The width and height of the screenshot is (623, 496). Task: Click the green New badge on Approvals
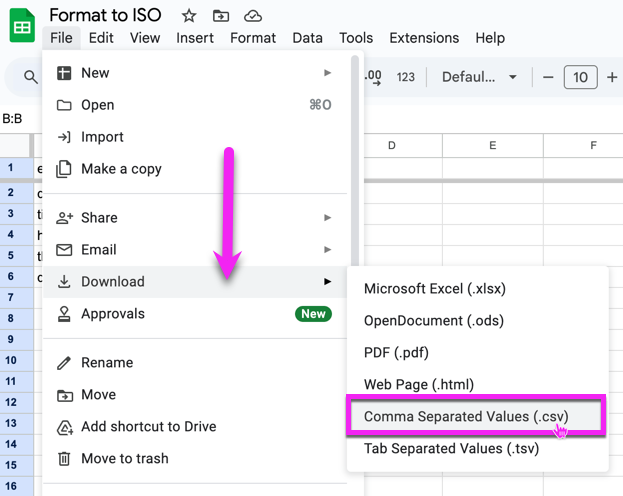point(313,314)
